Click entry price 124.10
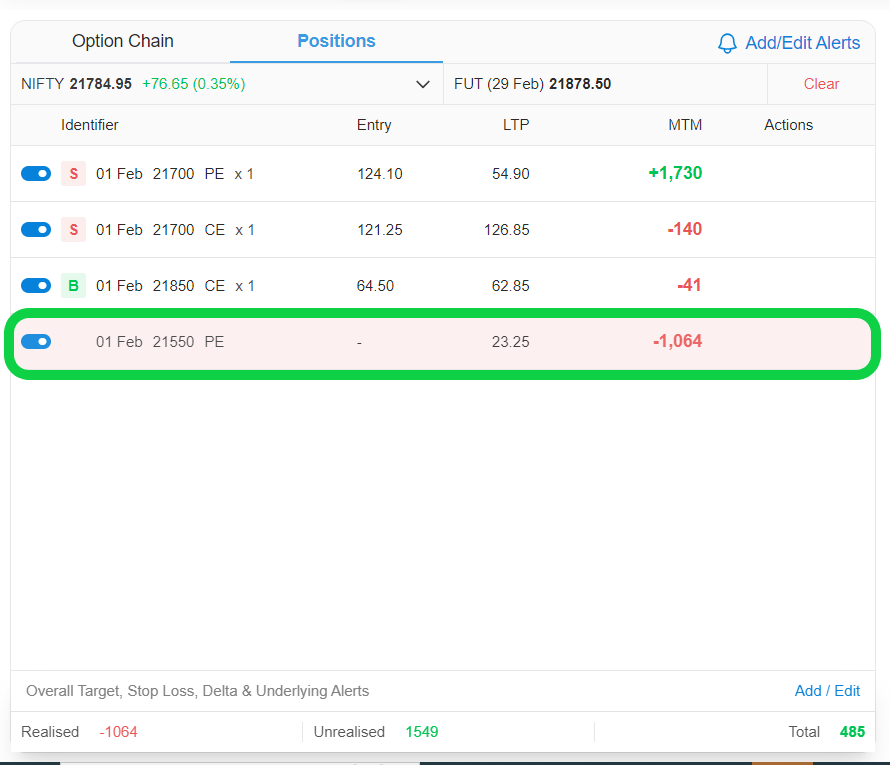The height and width of the screenshot is (765, 890). tap(380, 174)
